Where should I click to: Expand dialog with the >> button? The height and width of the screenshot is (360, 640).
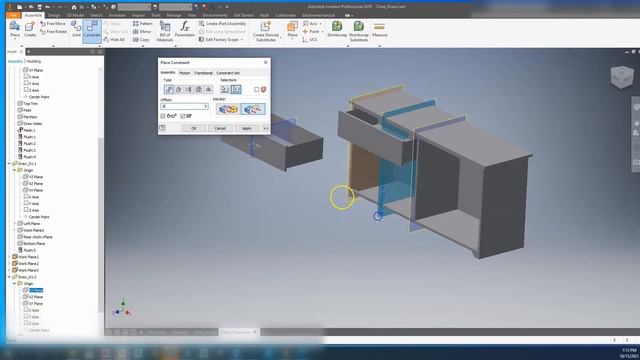pos(266,128)
